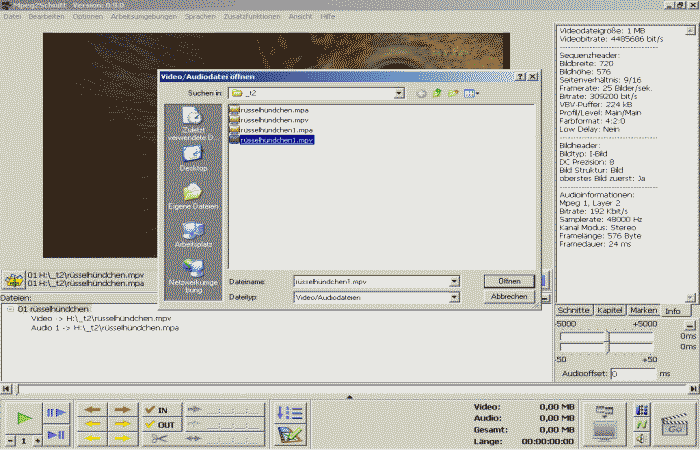This screenshot has height=450, width=700.
Task: Create a new folder via toolbar icon
Action: coord(453,93)
